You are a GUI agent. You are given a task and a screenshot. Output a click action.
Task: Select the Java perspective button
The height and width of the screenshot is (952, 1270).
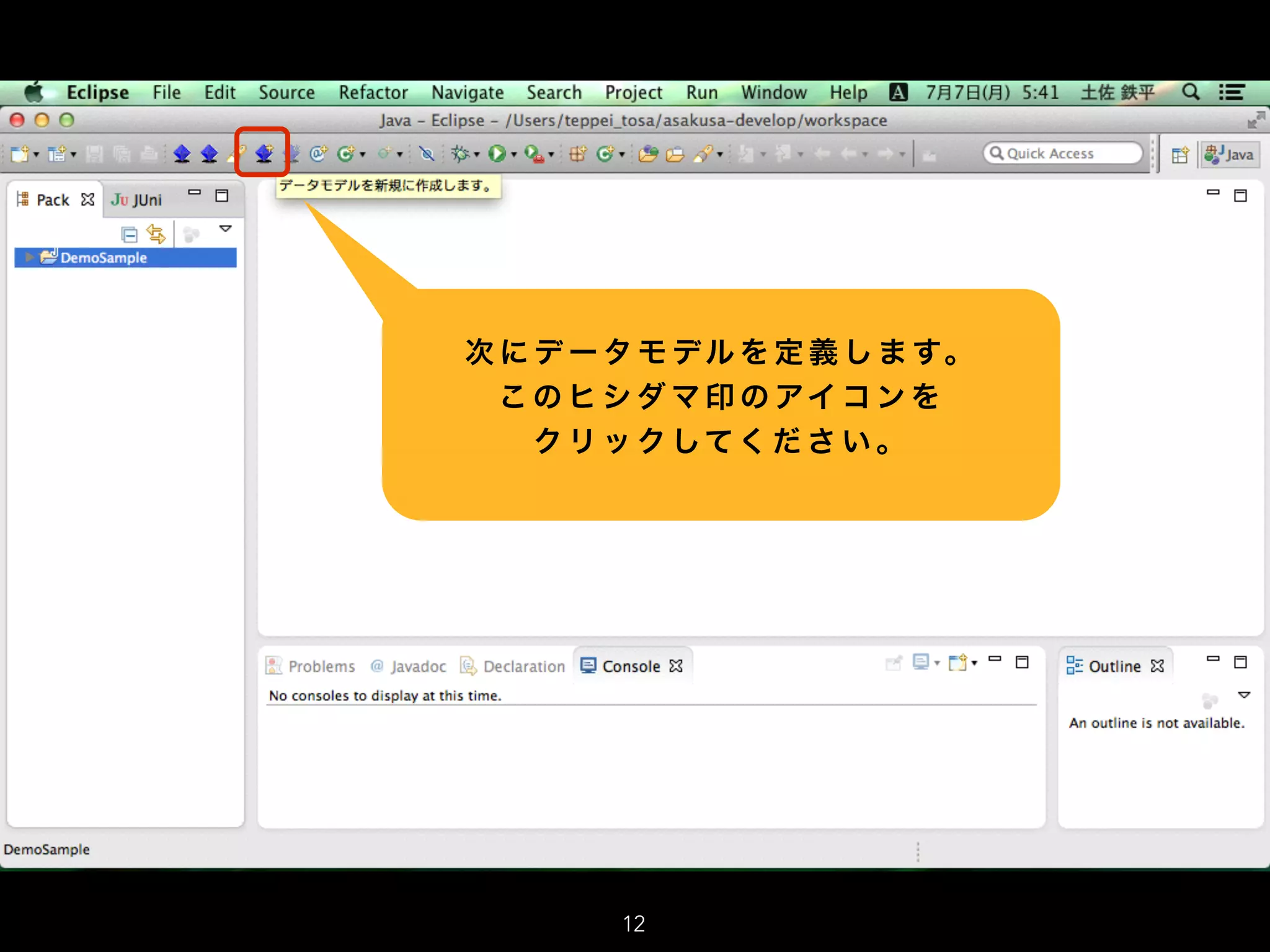click(1230, 154)
